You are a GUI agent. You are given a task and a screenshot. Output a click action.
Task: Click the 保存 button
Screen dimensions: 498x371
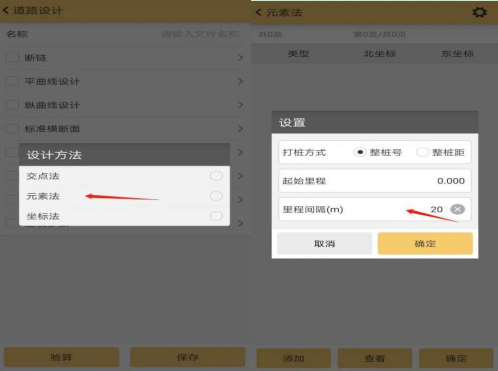click(x=188, y=357)
